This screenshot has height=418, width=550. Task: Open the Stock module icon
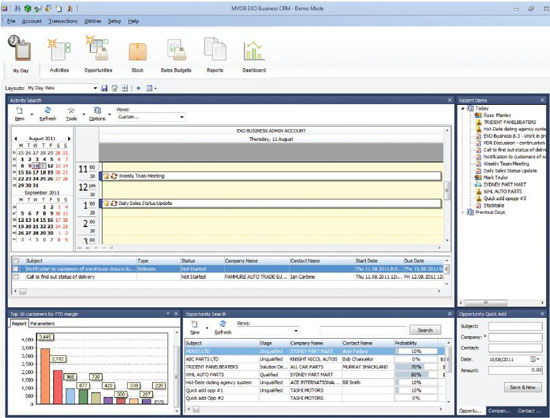[x=138, y=52]
